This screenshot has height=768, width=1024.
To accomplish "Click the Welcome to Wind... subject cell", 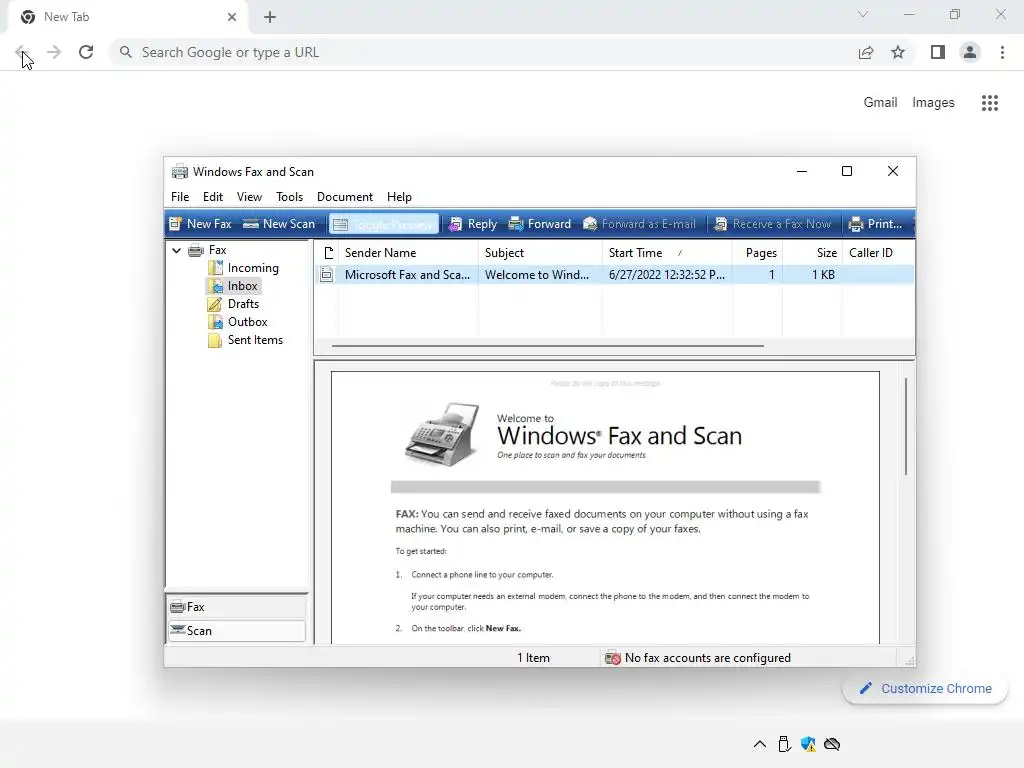I will (x=537, y=275).
